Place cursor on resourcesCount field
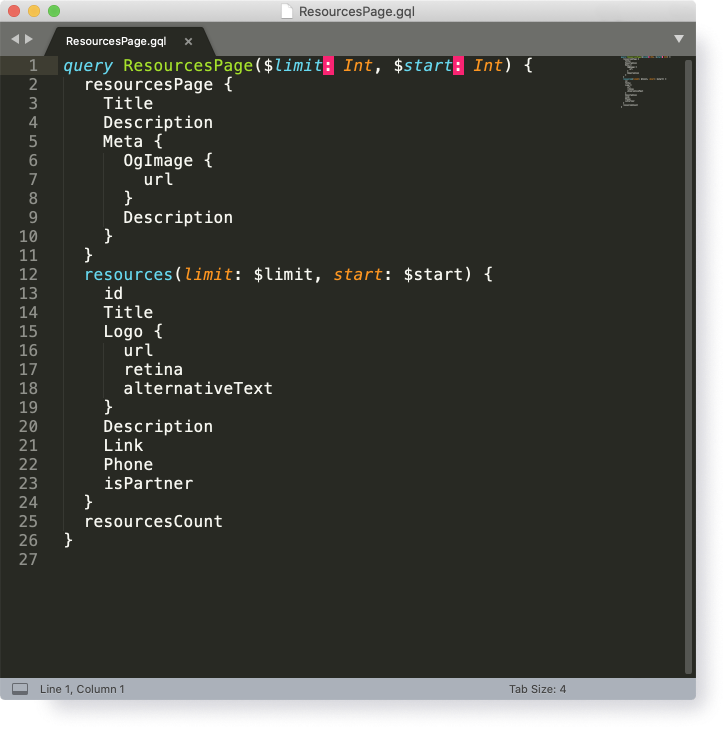726x730 pixels. click(x=153, y=521)
